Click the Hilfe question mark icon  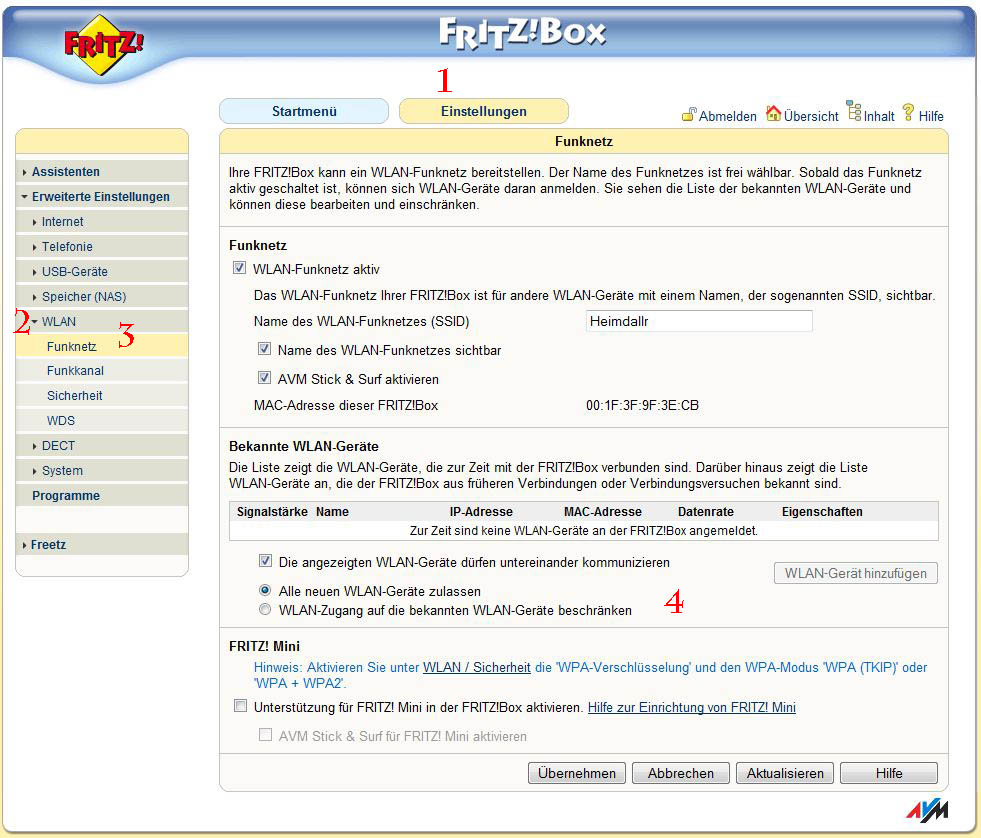pos(908,112)
